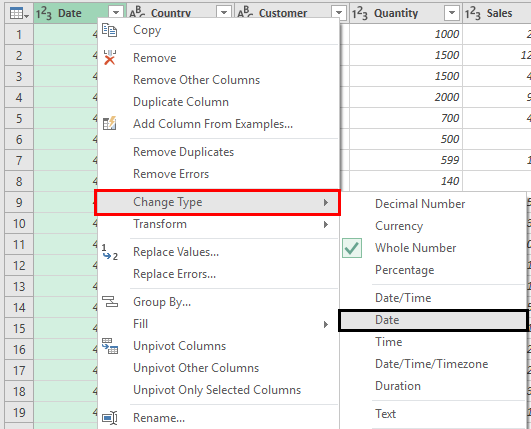
Task: Set type to Date/Time/Timezone
Action: coord(431,364)
